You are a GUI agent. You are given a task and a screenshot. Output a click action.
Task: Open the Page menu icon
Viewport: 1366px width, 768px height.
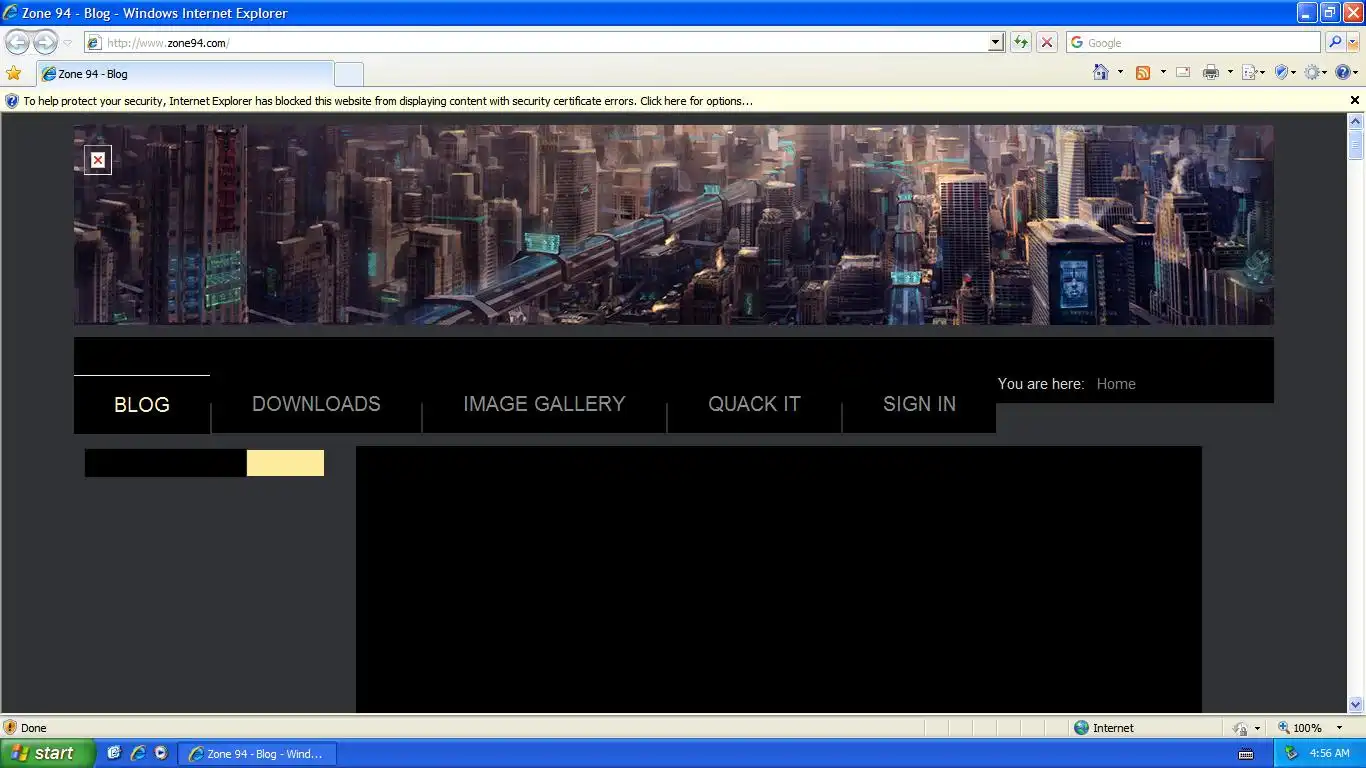[1253, 72]
